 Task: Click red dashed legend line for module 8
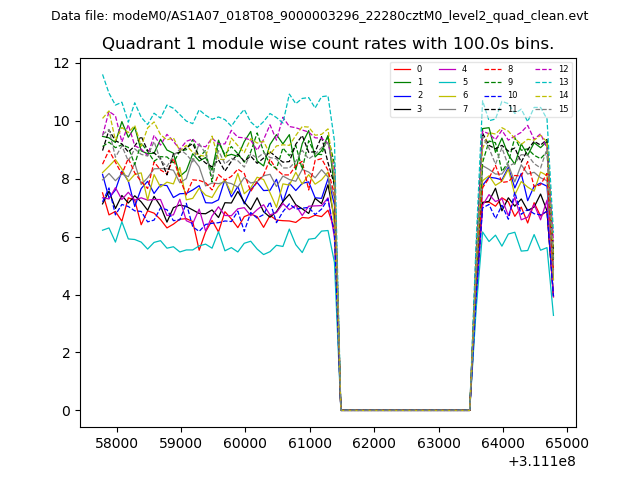point(493,69)
